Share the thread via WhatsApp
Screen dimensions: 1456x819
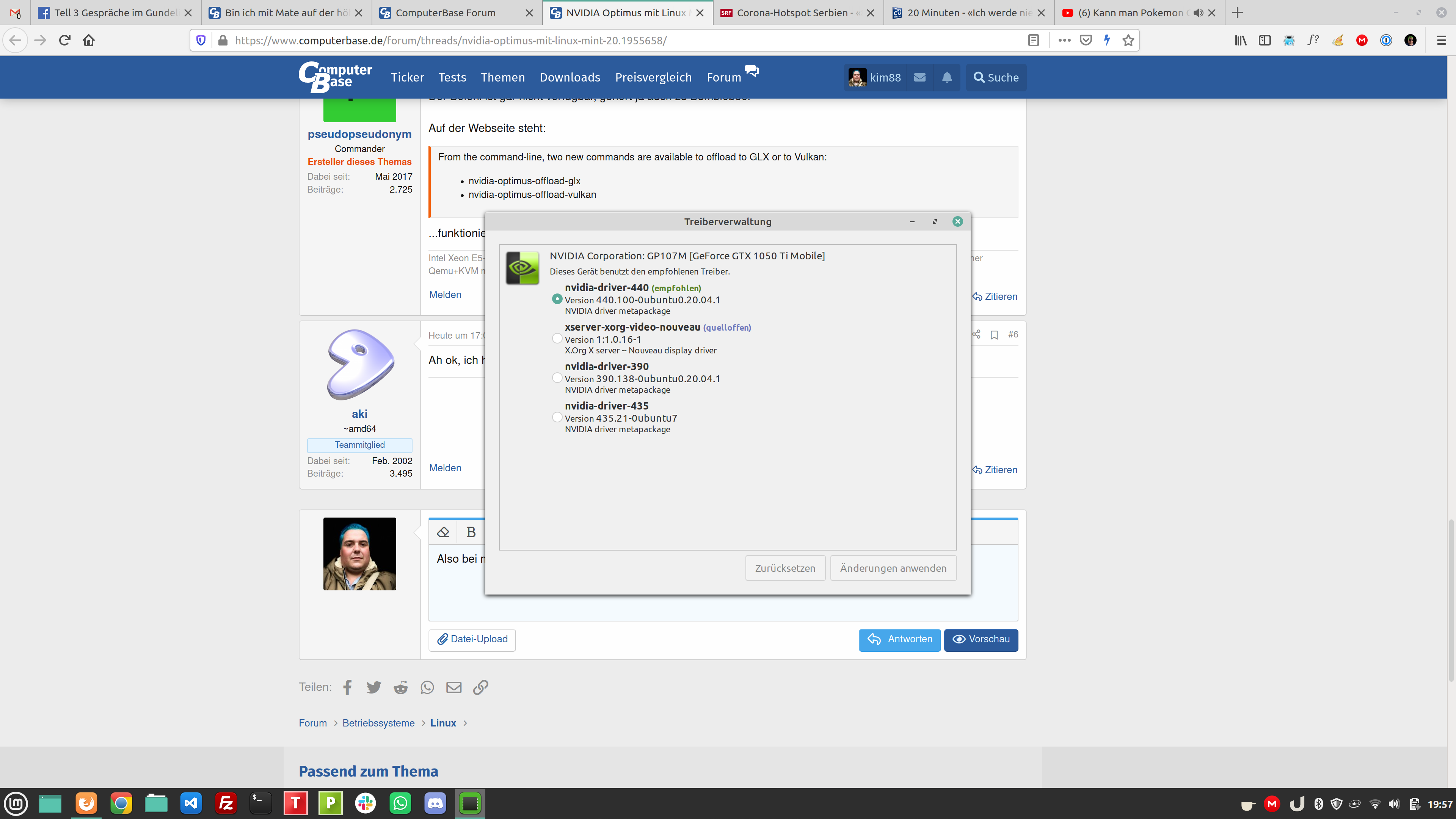pyautogui.click(x=427, y=687)
